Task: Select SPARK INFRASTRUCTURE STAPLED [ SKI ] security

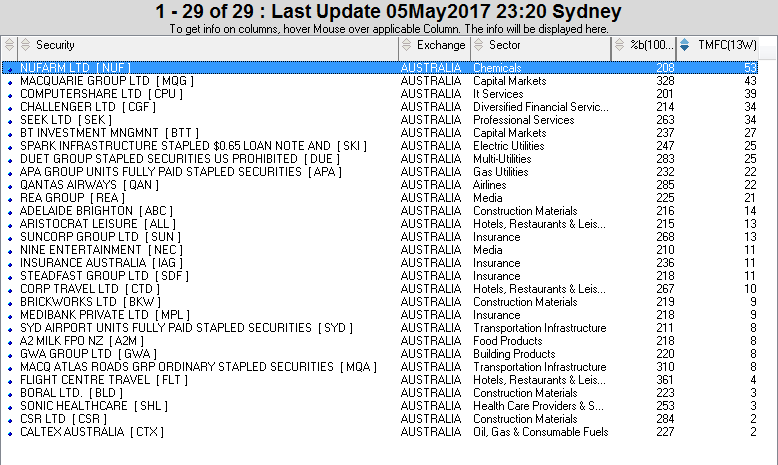Action: [x=194, y=145]
